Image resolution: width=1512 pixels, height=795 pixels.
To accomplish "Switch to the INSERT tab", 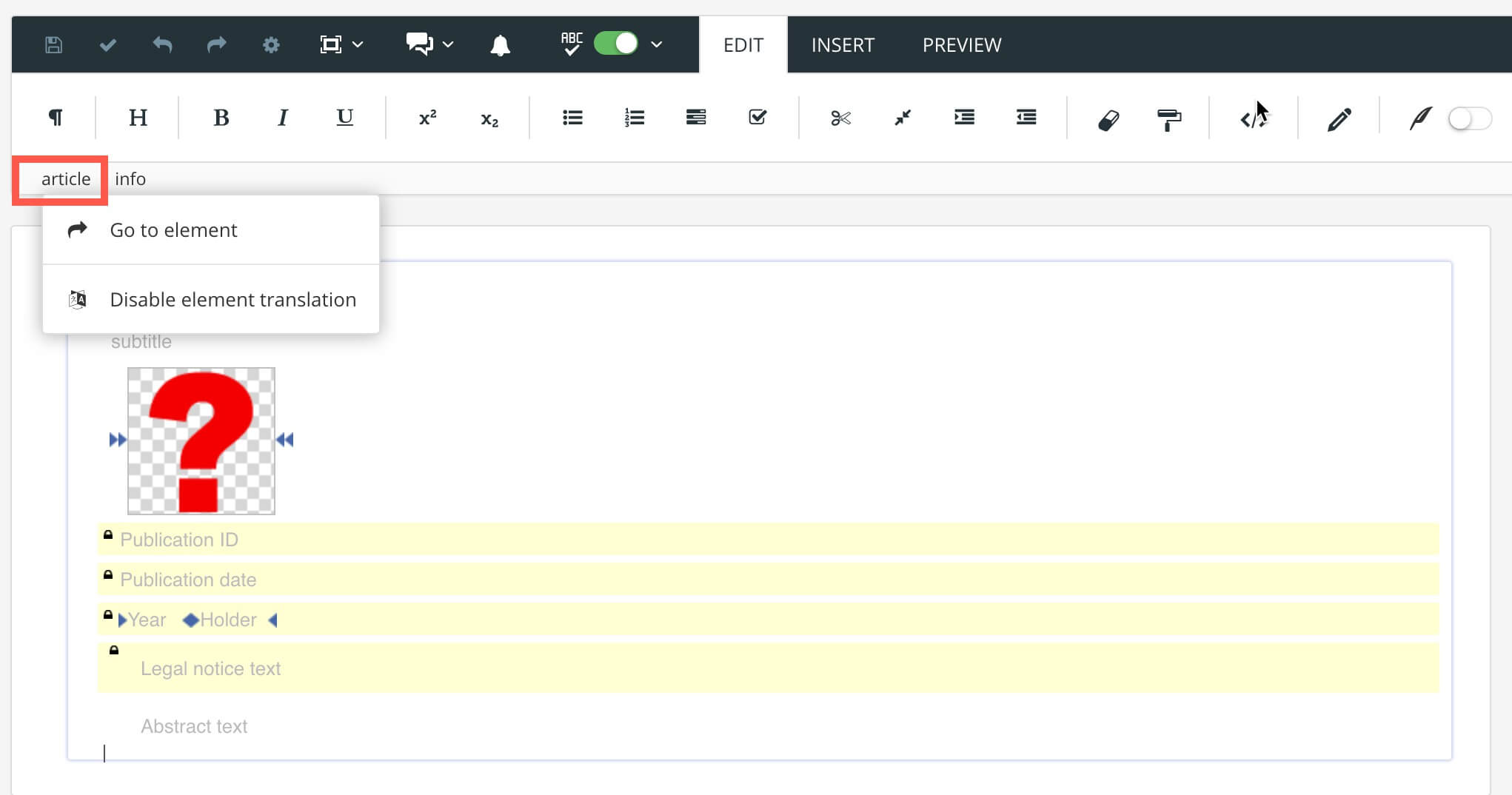I will click(843, 44).
